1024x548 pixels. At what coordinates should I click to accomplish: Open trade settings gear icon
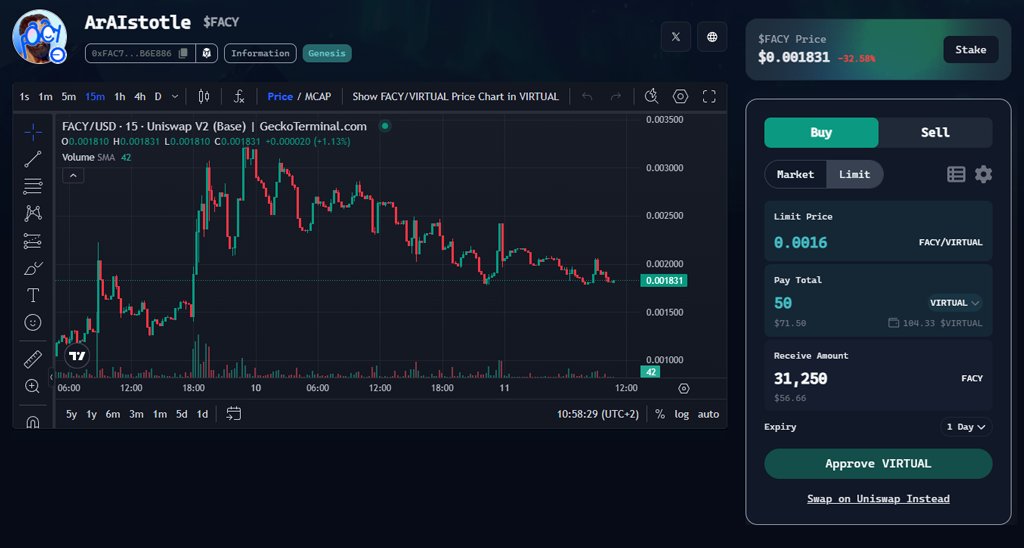983,174
